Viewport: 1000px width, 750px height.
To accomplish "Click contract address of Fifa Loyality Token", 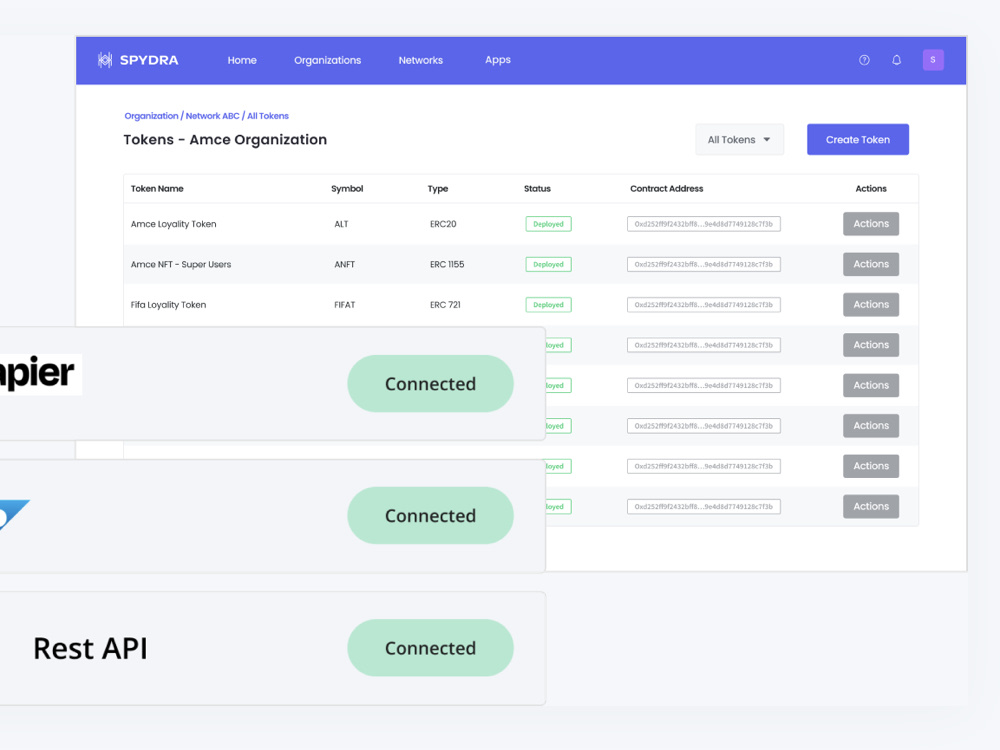I will (x=703, y=305).
